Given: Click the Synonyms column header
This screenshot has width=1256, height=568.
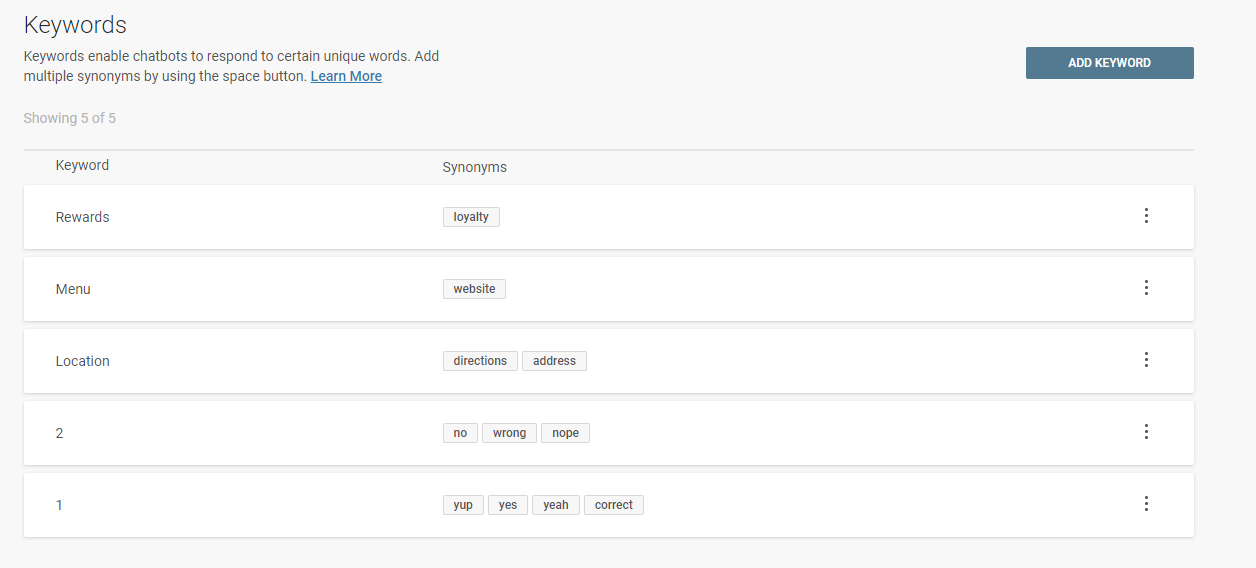Looking at the screenshot, I should click(x=474, y=167).
